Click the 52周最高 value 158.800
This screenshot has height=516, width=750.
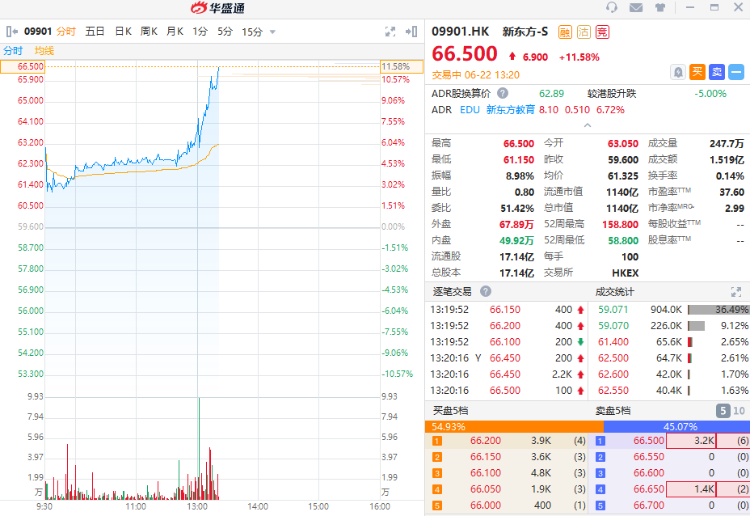[620, 224]
